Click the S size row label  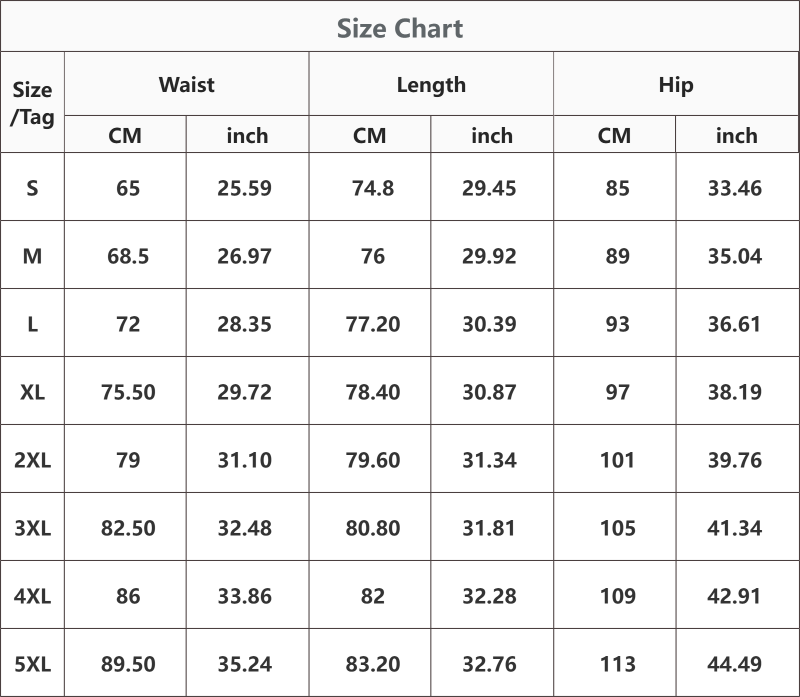point(32,188)
